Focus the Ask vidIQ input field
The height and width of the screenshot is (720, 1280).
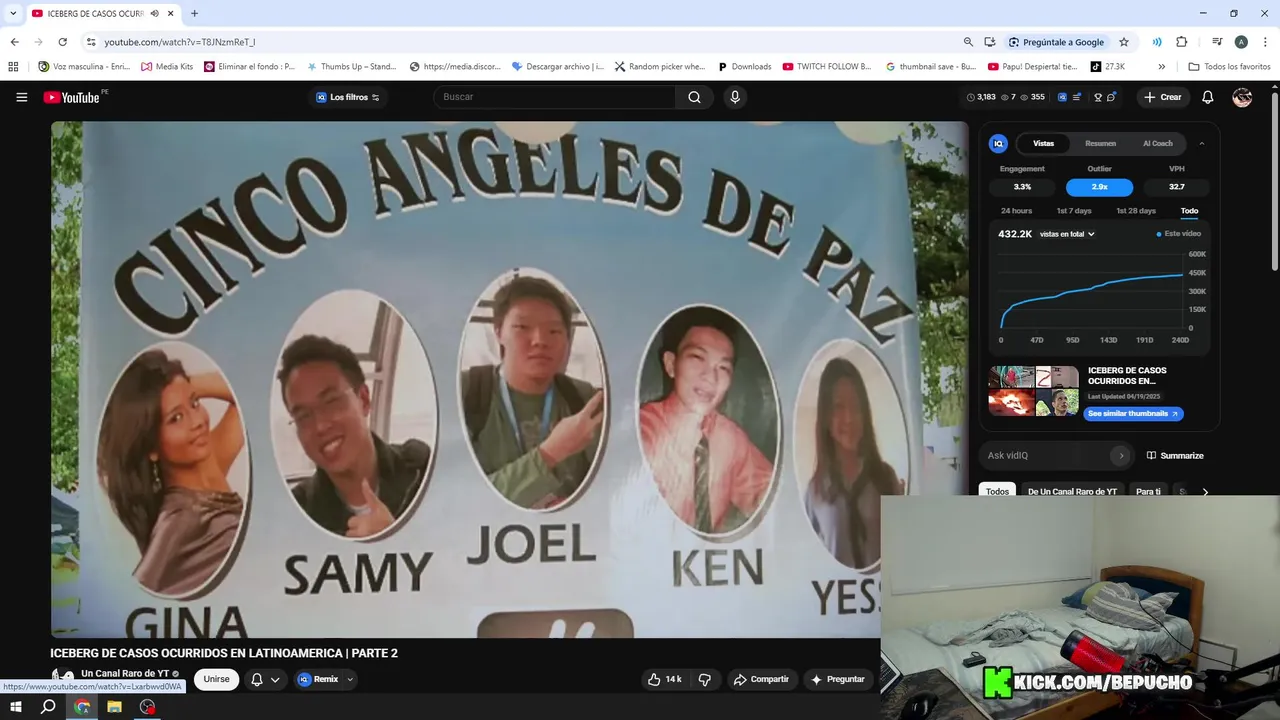1047,455
